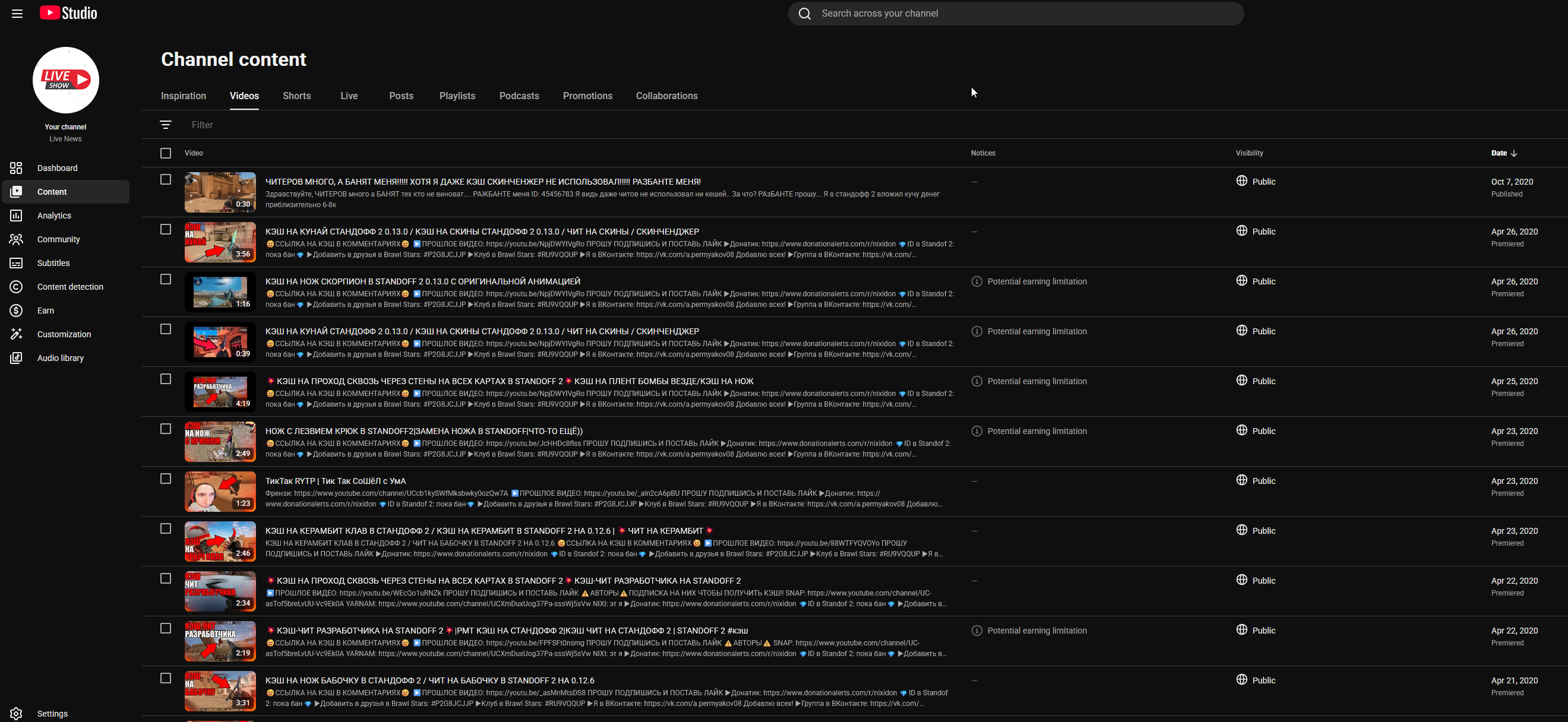Screen dimensions: 1568x722
Task: Check the НОЖ С ЛЕЗВИЕМ КРЮК checkbox
Action: tap(166, 429)
